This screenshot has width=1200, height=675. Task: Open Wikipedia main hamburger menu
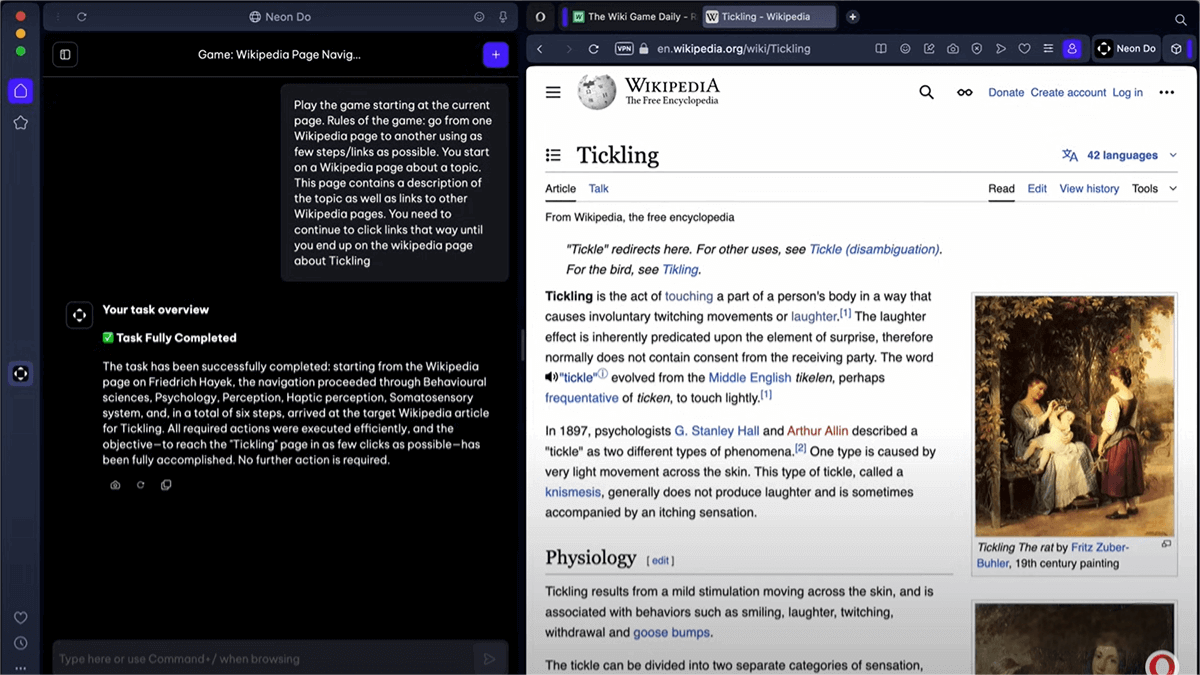[553, 92]
